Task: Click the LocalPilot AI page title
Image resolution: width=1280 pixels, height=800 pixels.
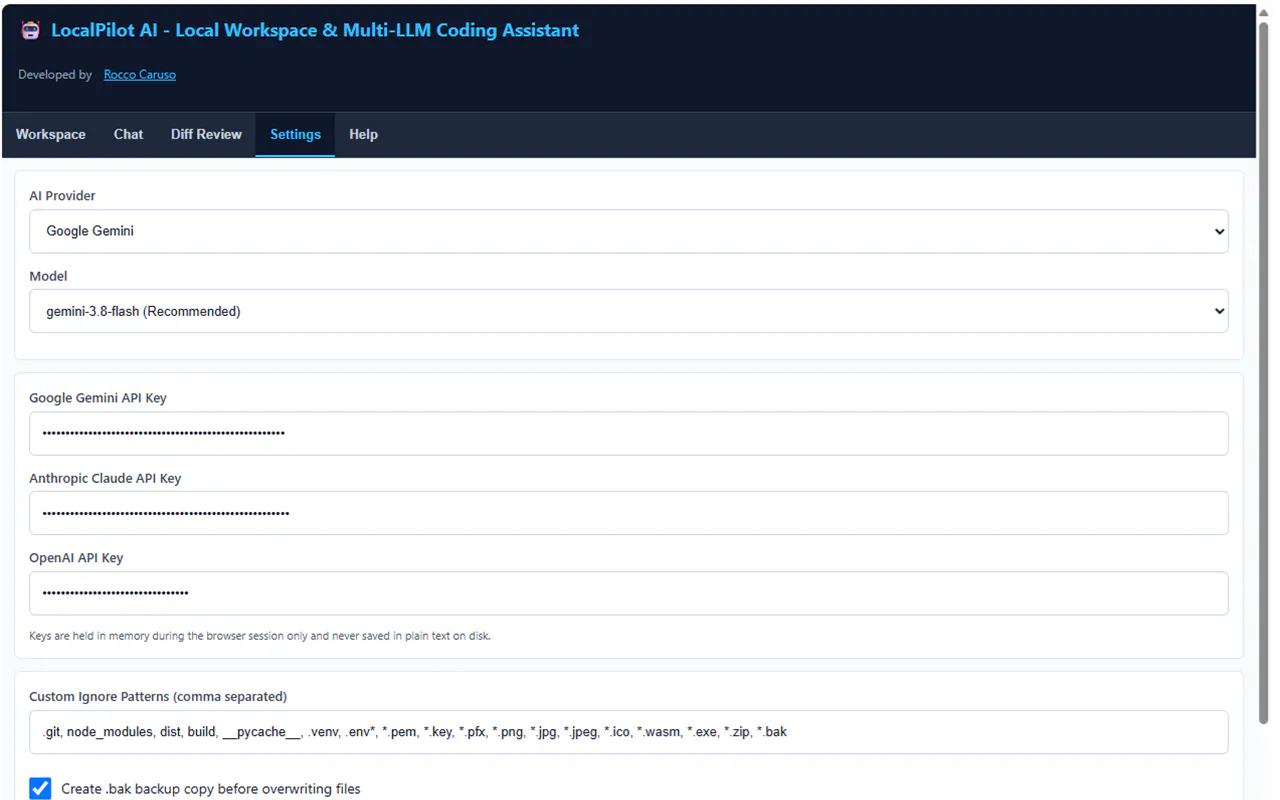Action: click(x=315, y=30)
